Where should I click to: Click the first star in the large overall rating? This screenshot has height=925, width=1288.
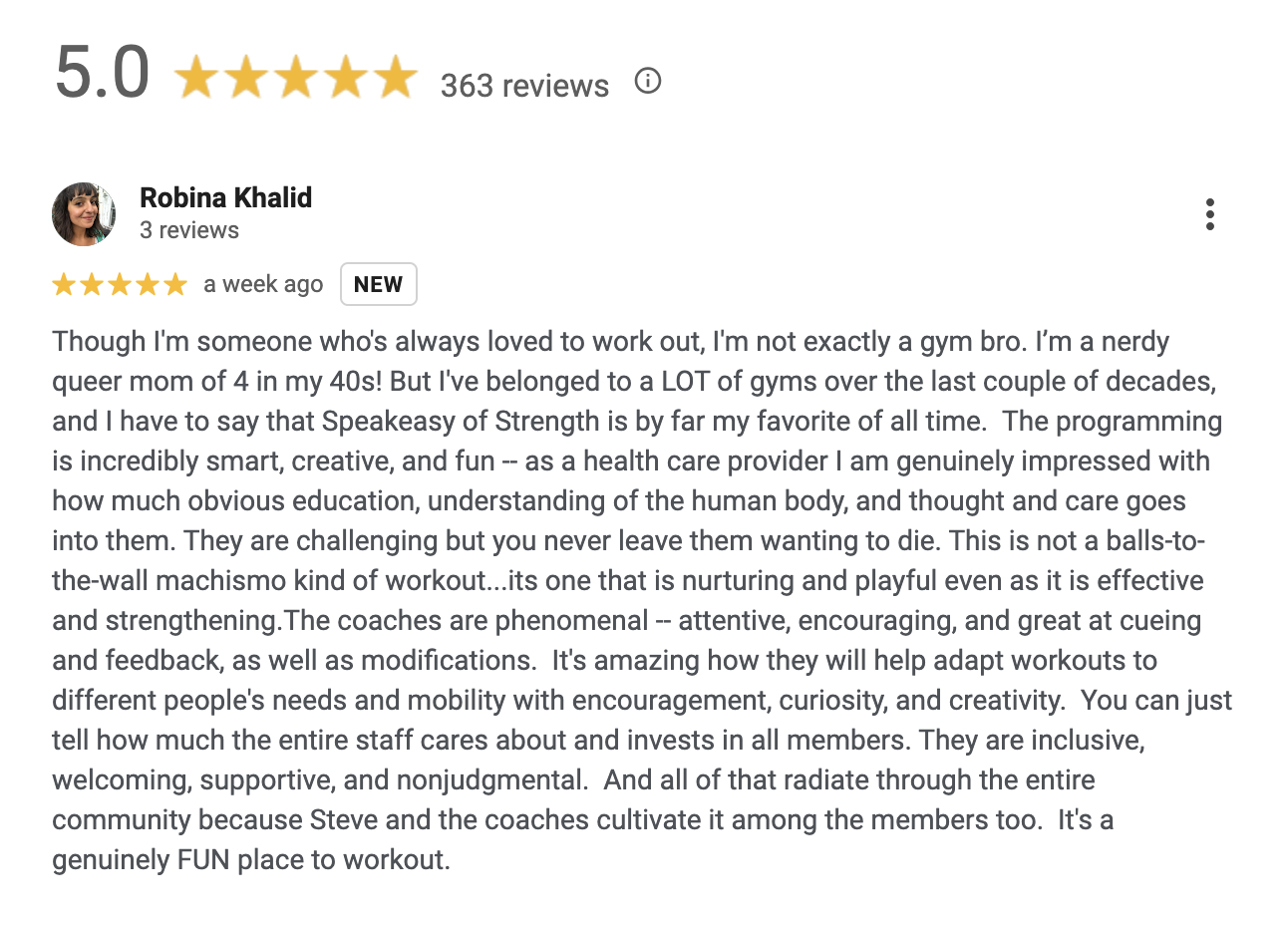pos(196,78)
